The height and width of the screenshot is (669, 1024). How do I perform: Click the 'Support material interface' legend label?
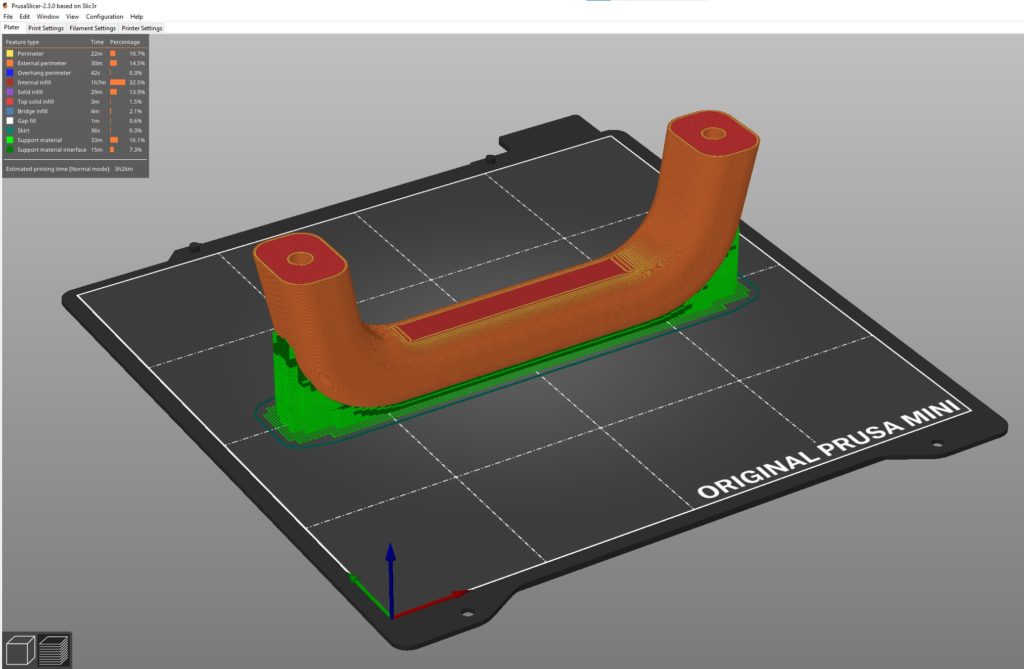coord(52,150)
